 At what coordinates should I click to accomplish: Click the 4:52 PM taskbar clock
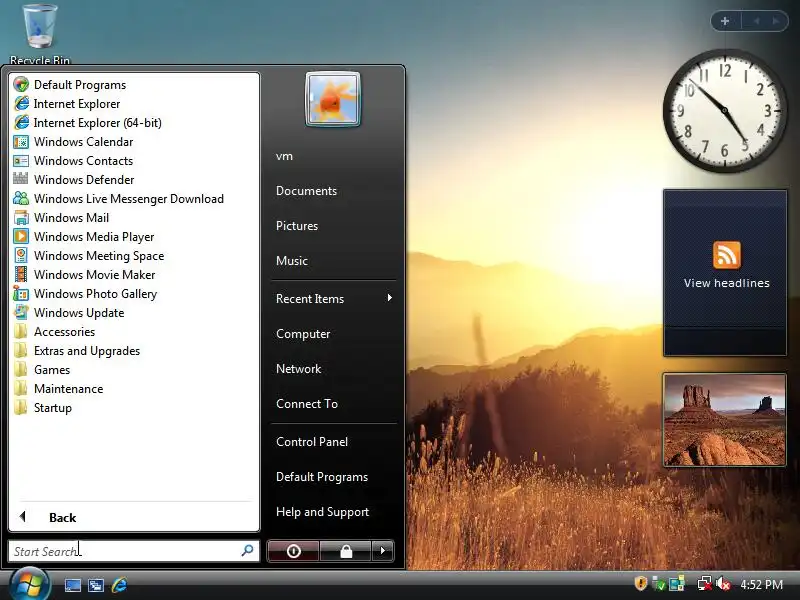[761, 584]
